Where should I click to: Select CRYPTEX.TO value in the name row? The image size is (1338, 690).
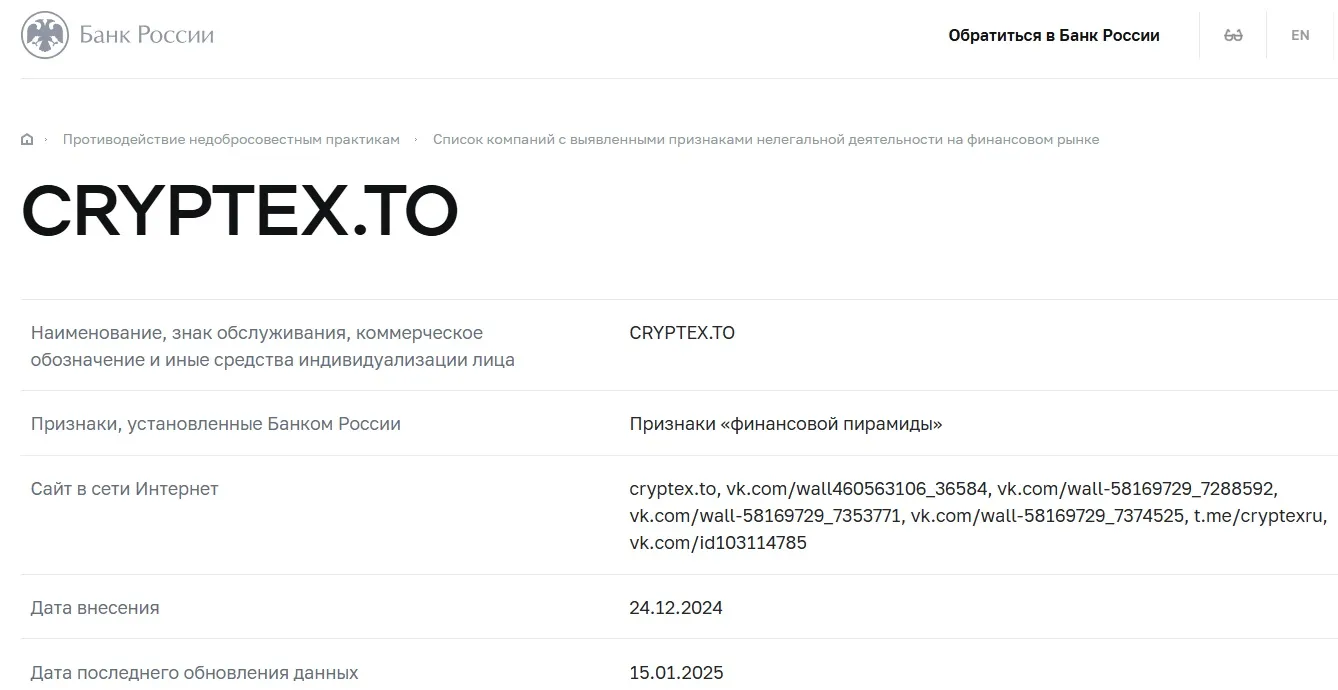pos(682,333)
